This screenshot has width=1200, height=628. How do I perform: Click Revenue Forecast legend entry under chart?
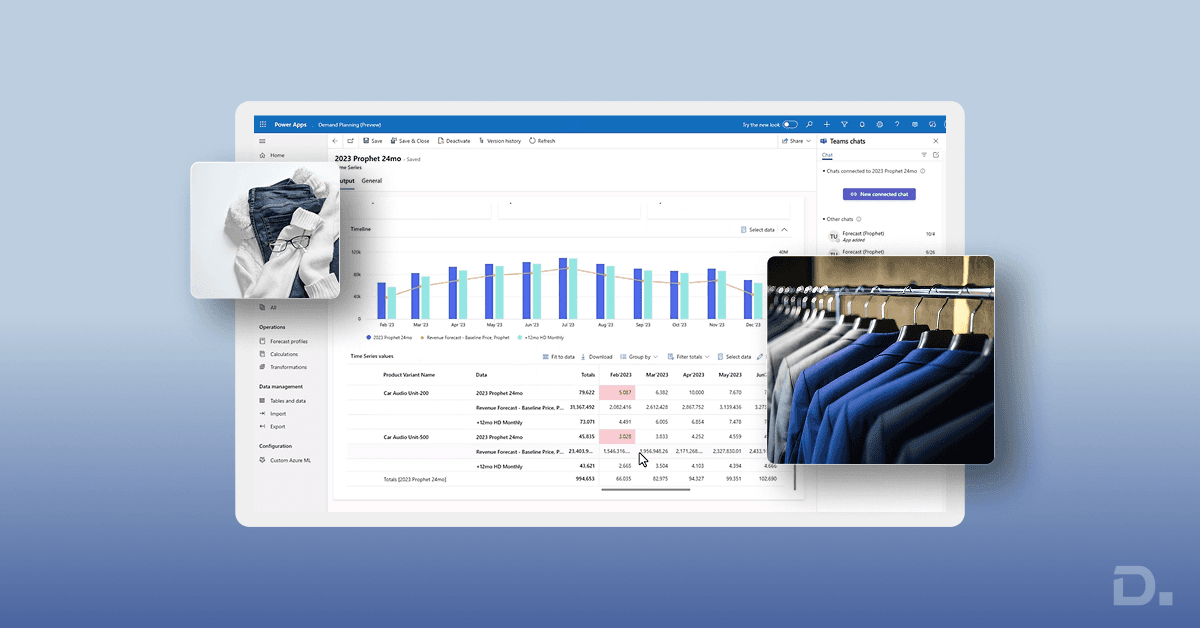point(464,338)
